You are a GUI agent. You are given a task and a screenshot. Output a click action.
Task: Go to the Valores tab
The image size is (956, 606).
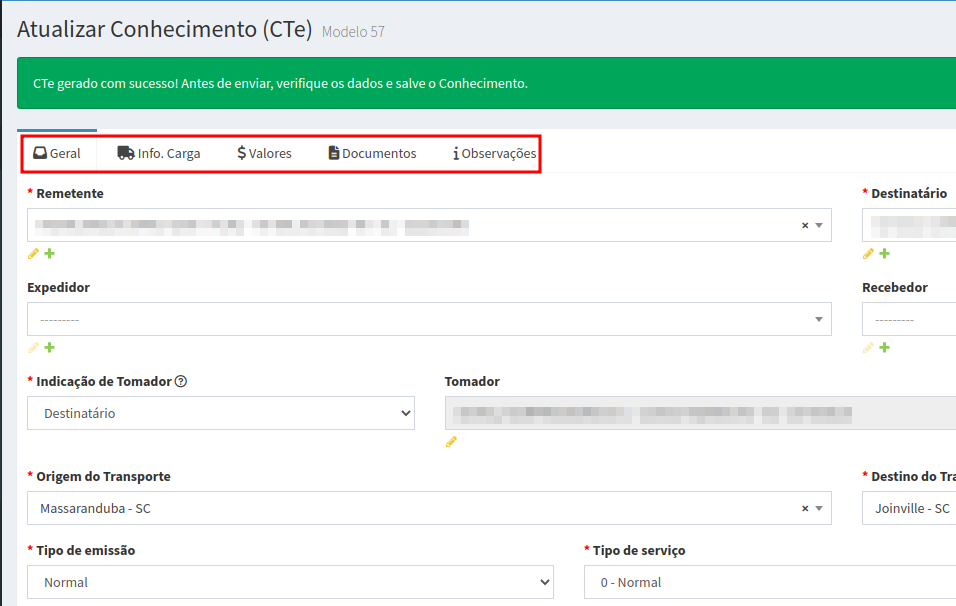point(264,154)
